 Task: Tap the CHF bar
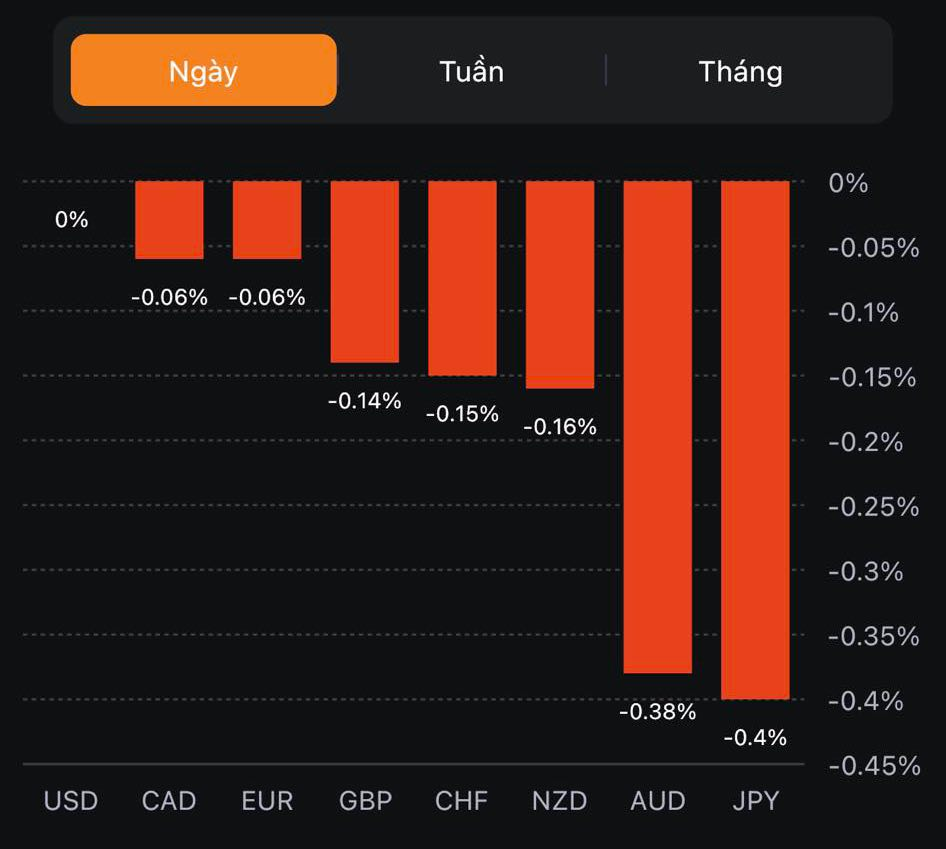pos(462,279)
